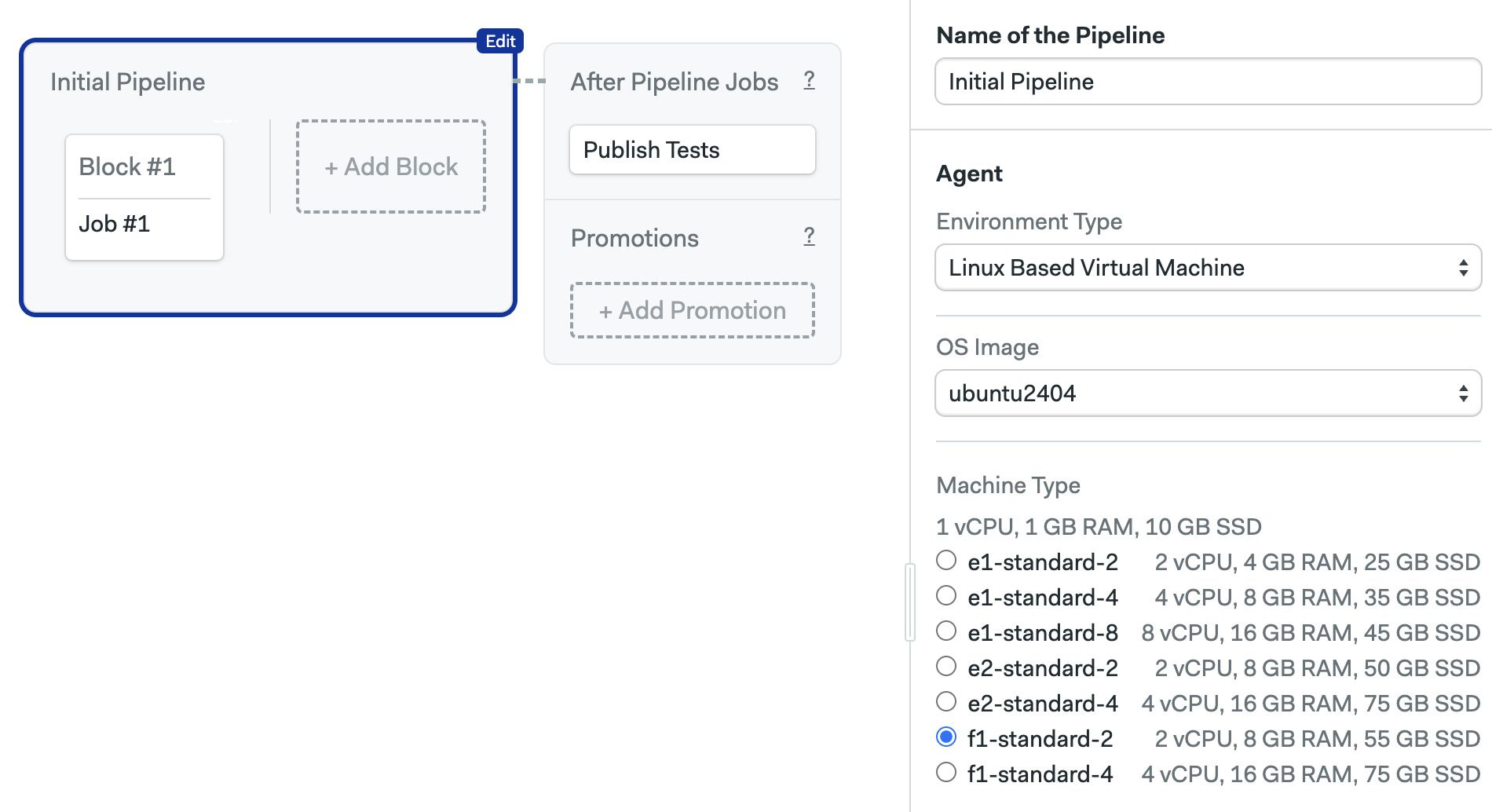Click the After Pipeline Jobs heading
Screen dimensions: 1492x812
coord(675,82)
